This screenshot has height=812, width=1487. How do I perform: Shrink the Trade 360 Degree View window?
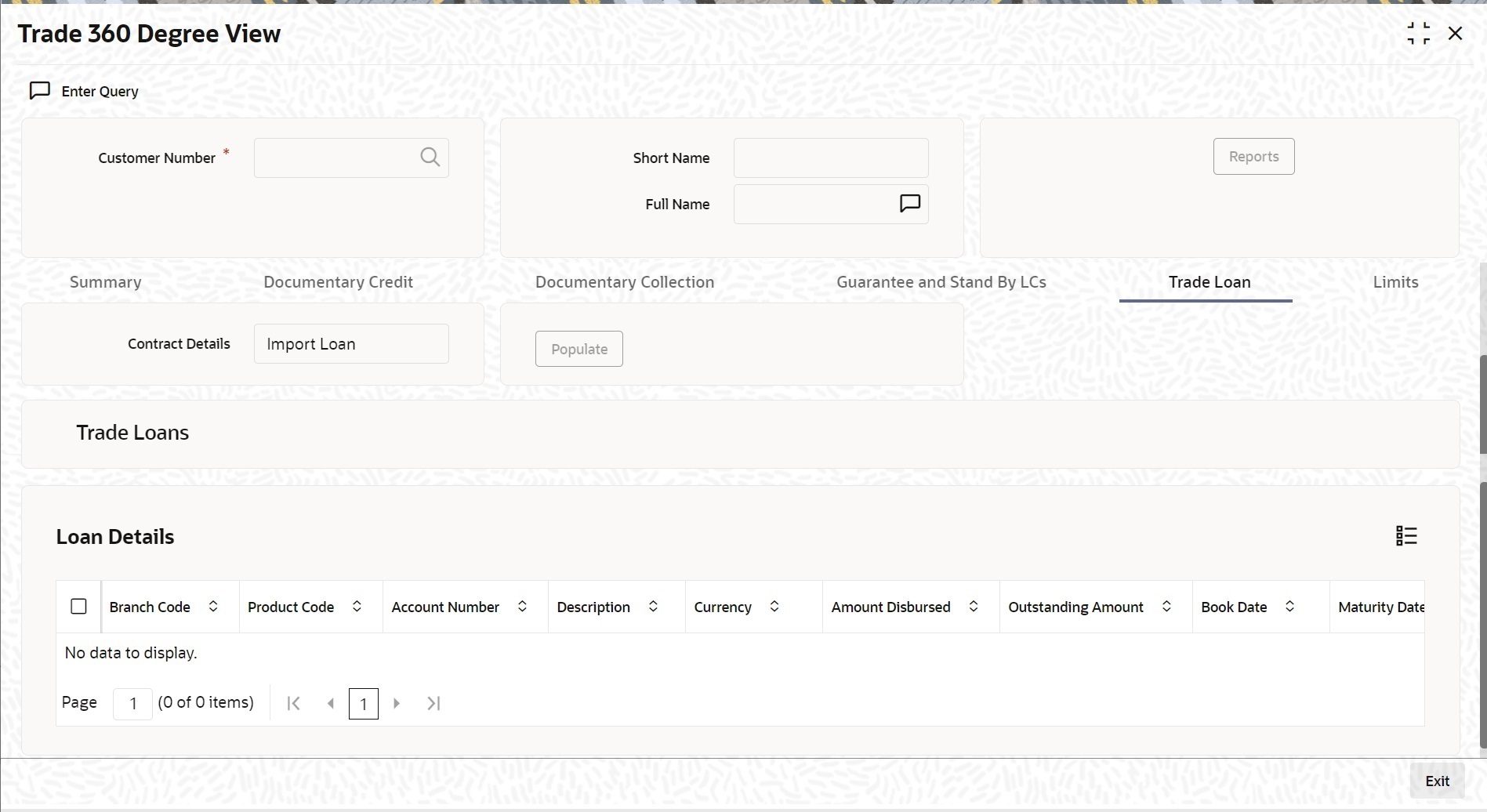pos(1418,34)
